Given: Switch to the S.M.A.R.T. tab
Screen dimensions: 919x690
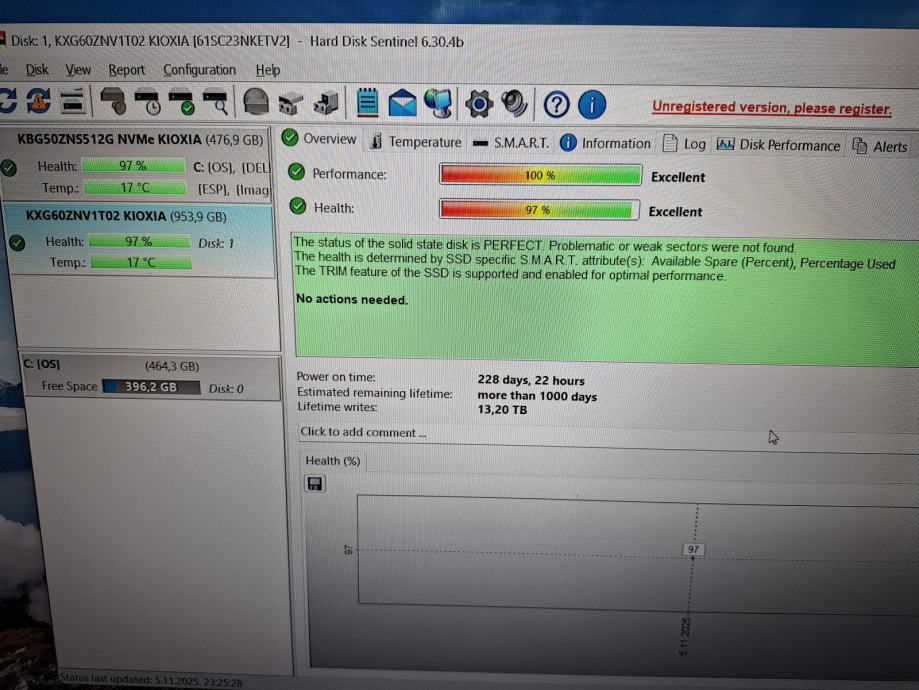Looking at the screenshot, I should tap(511, 143).
